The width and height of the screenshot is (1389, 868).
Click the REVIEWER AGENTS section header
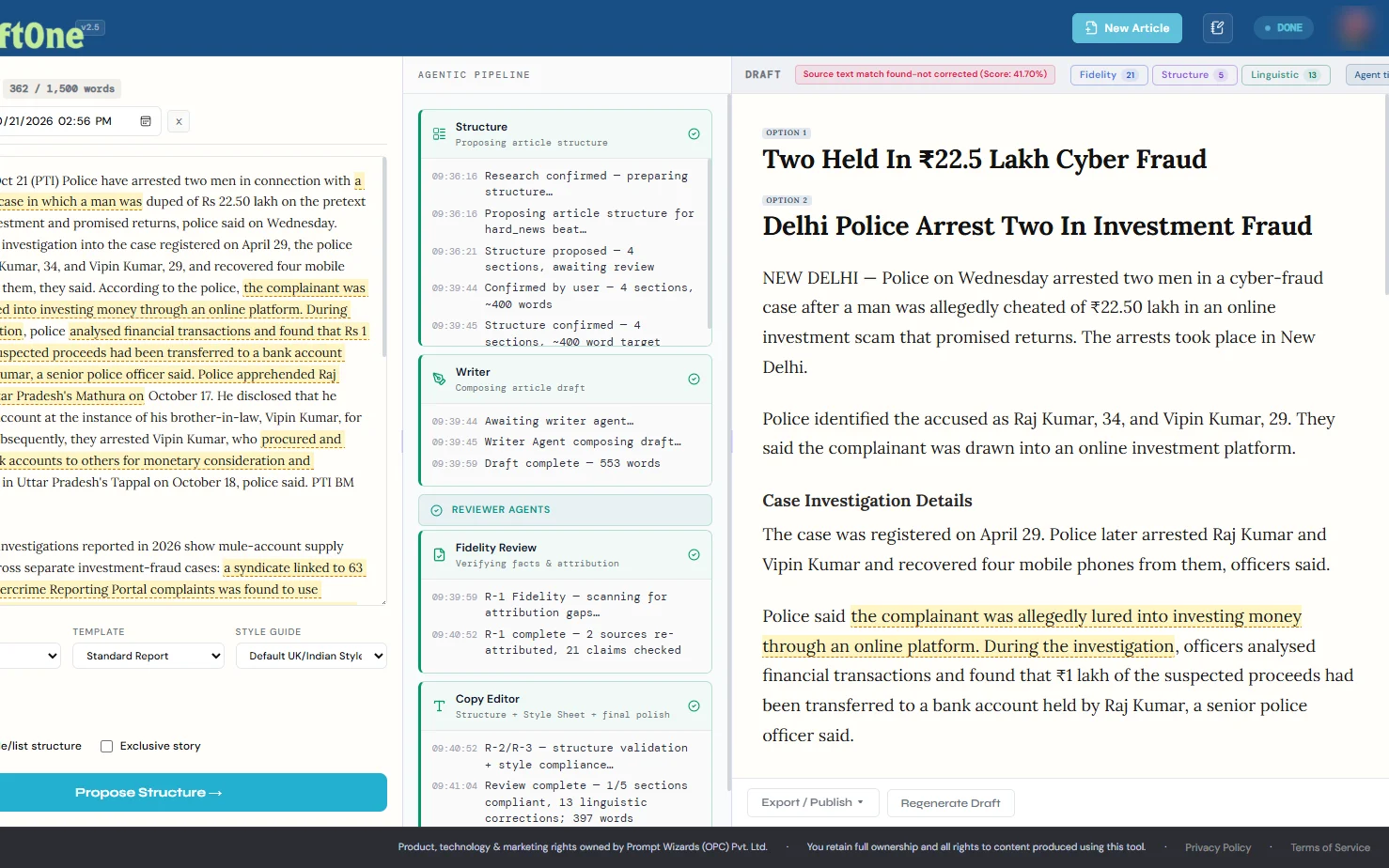565,510
